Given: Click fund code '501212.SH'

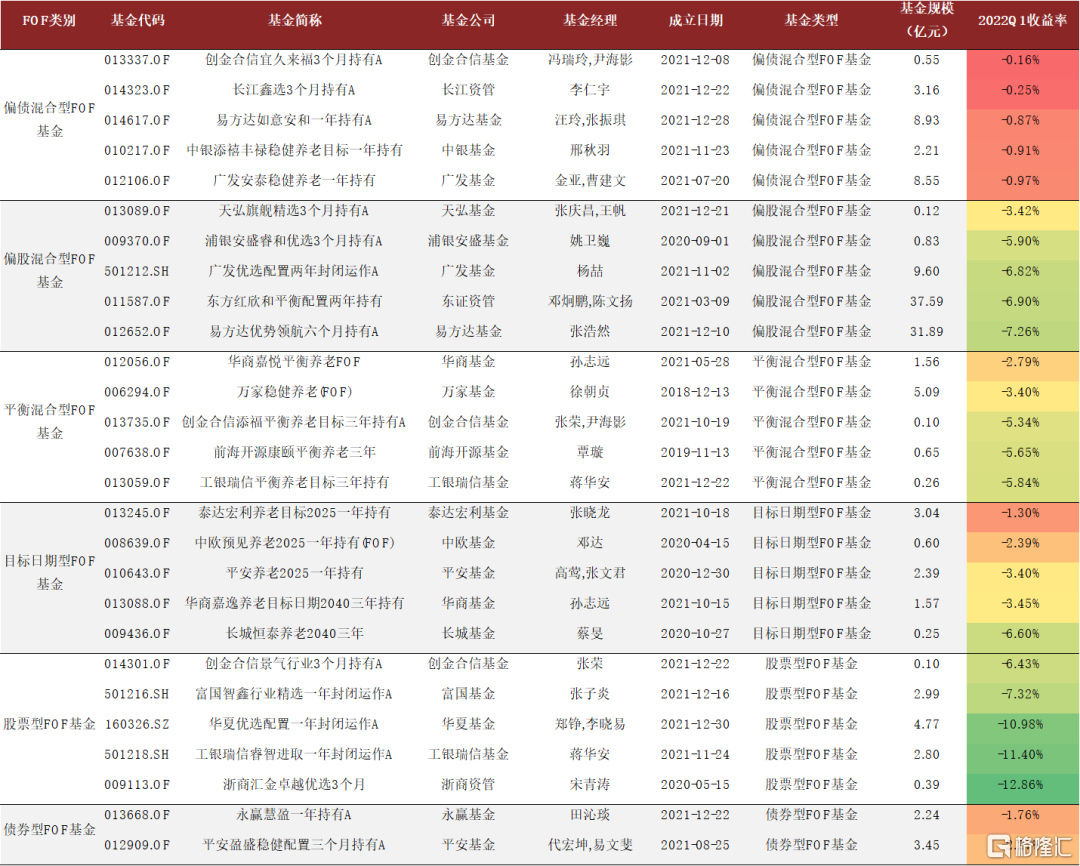Looking at the screenshot, I should click(137, 271).
